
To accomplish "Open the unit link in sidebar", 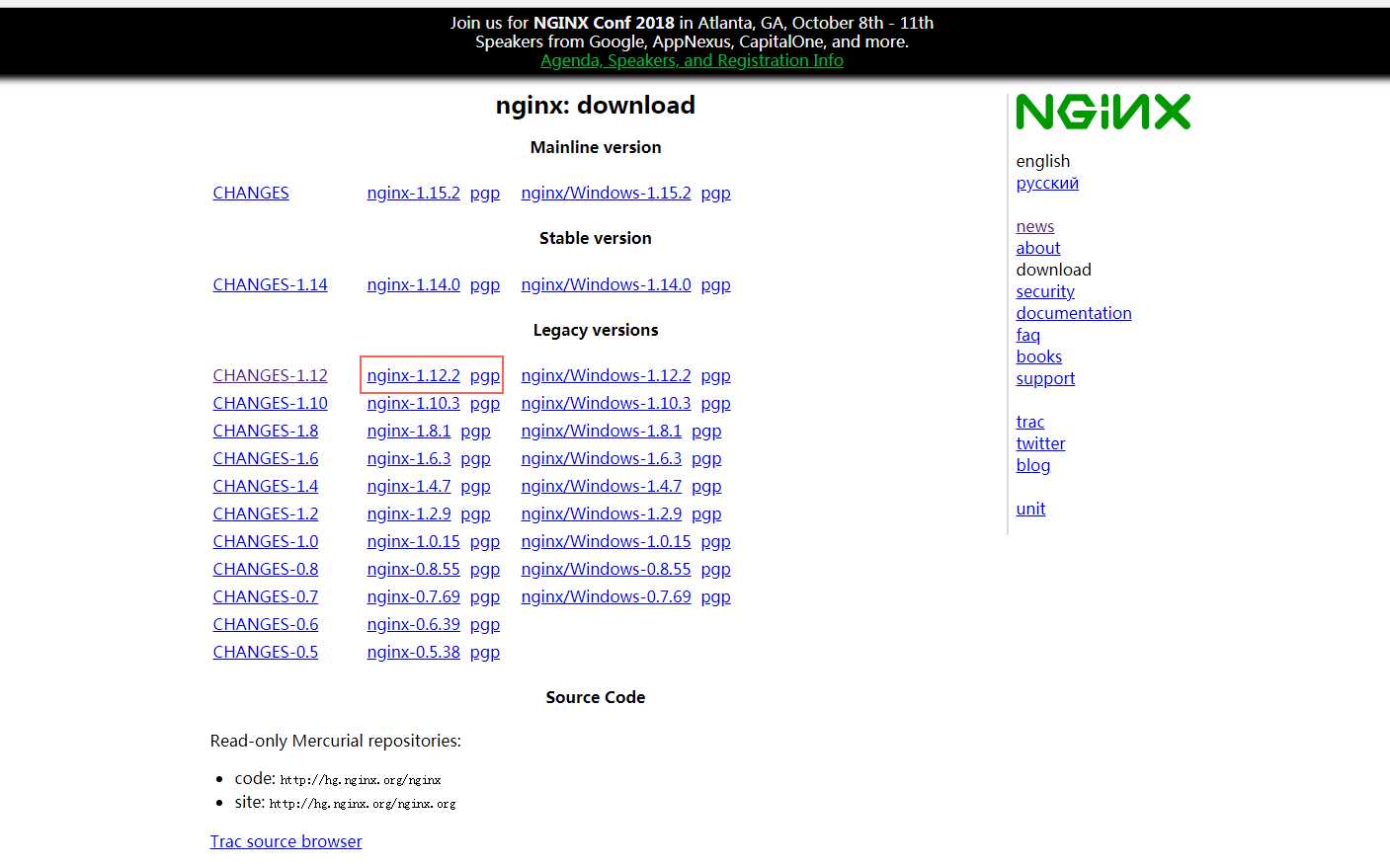I will (x=1030, y=509).
